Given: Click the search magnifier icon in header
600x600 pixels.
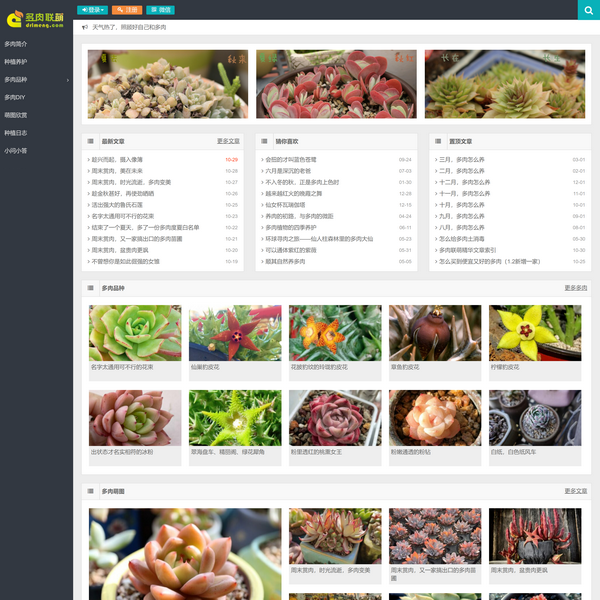Looking at the screenshot, I should pos(588,10).
